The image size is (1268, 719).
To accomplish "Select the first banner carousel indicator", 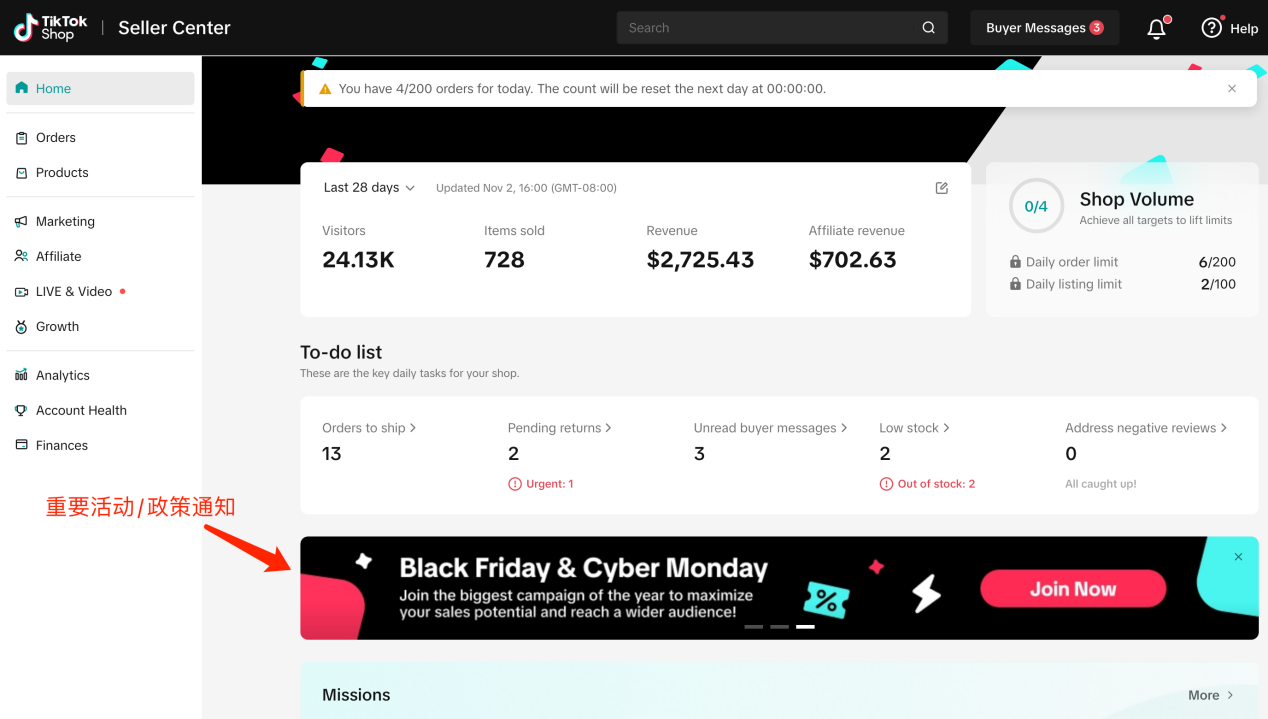I will coord(753,627).
